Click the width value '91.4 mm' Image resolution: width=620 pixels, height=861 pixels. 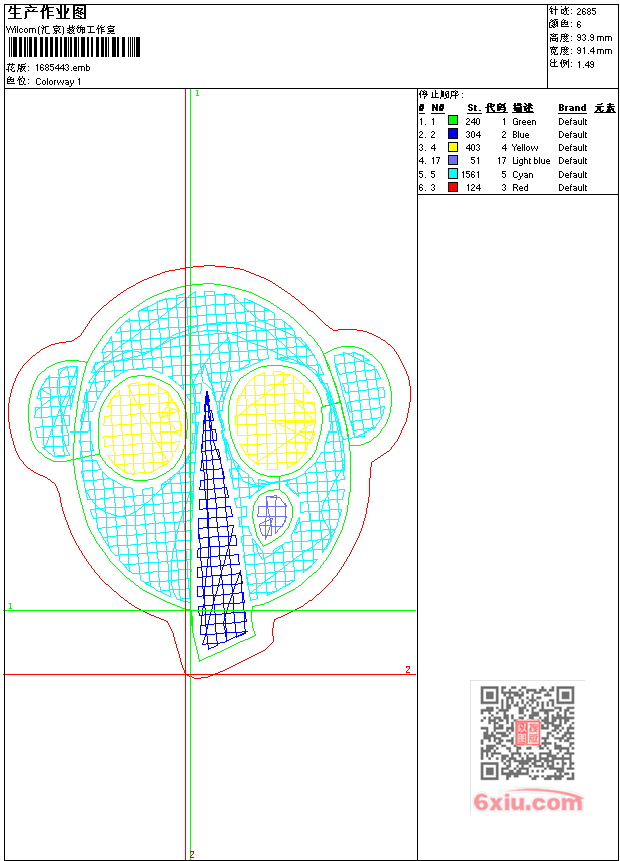click(594, 51)
